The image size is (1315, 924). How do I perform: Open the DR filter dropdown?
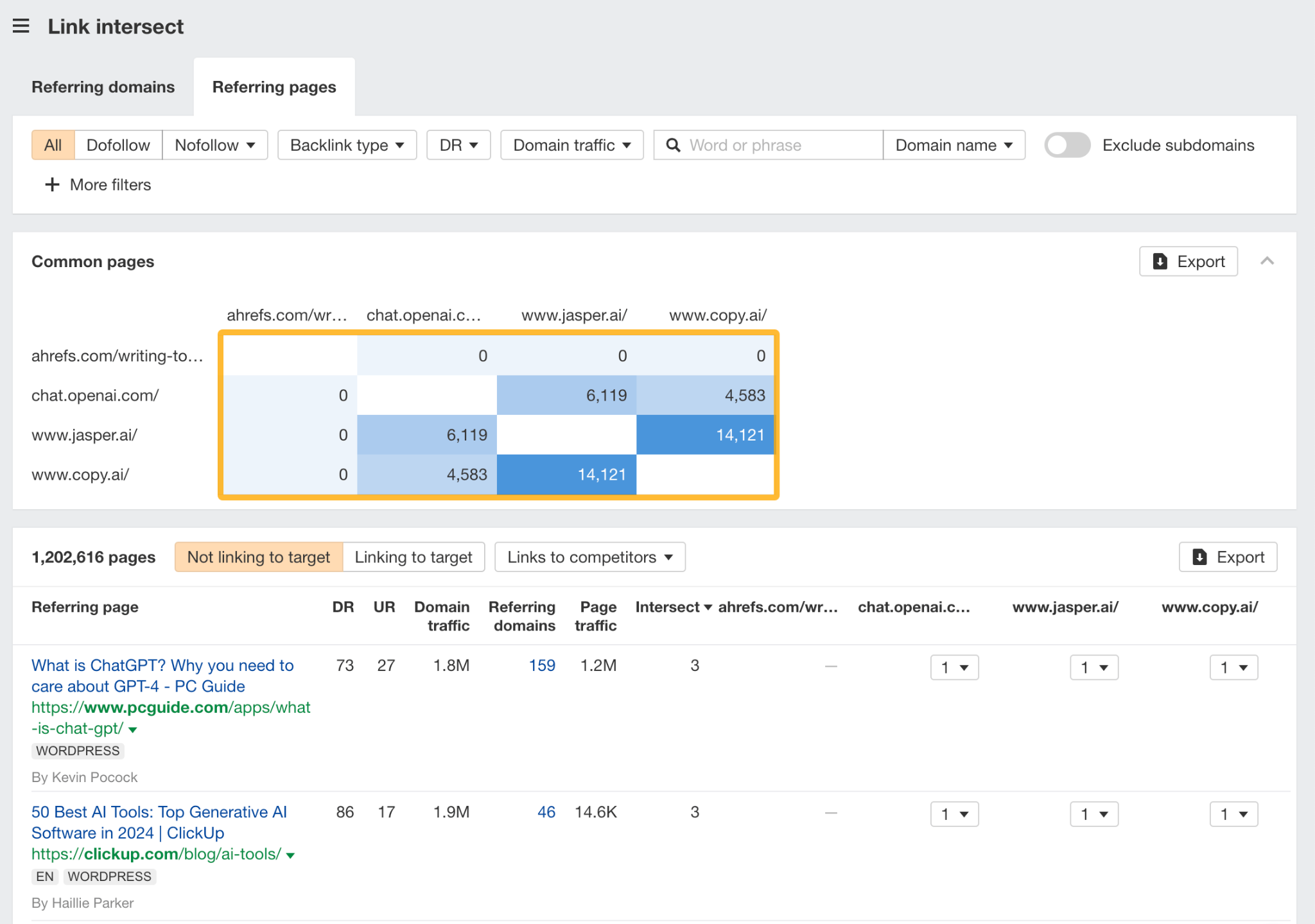[458, 145]
